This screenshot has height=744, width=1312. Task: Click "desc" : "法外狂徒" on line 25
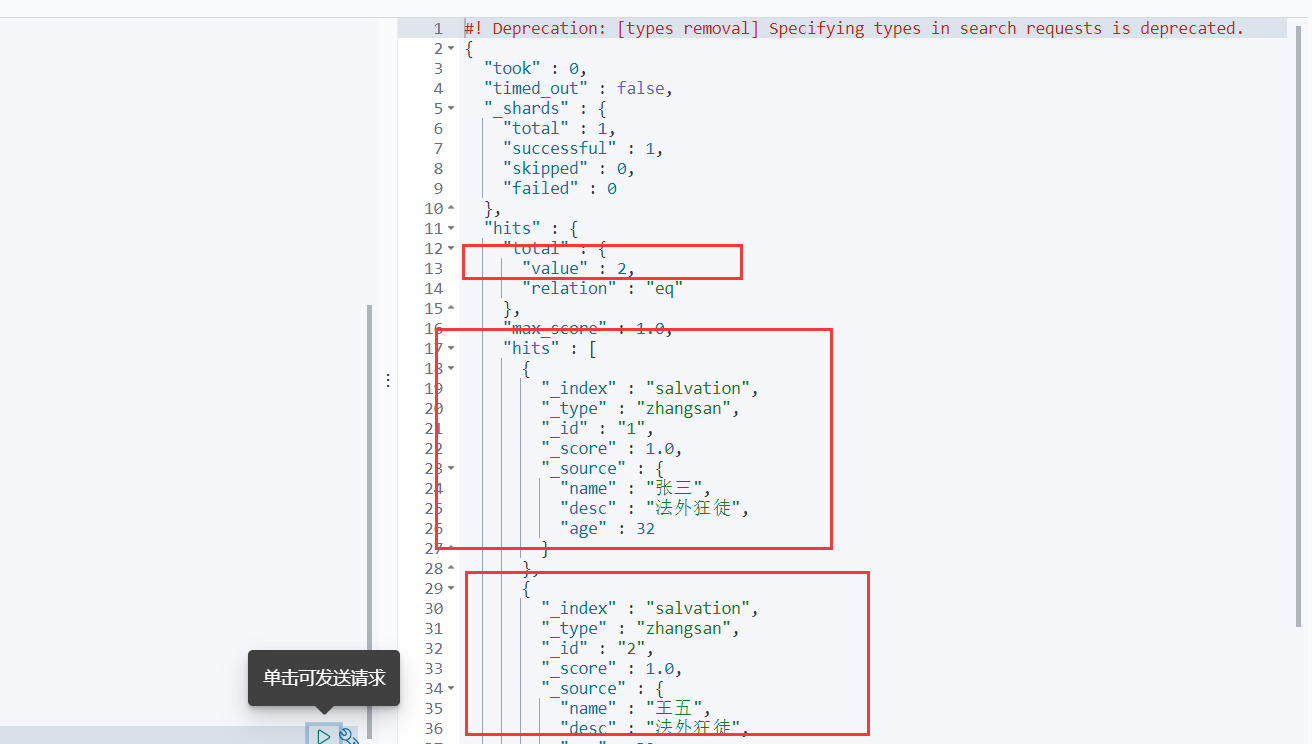click(654, 508)
